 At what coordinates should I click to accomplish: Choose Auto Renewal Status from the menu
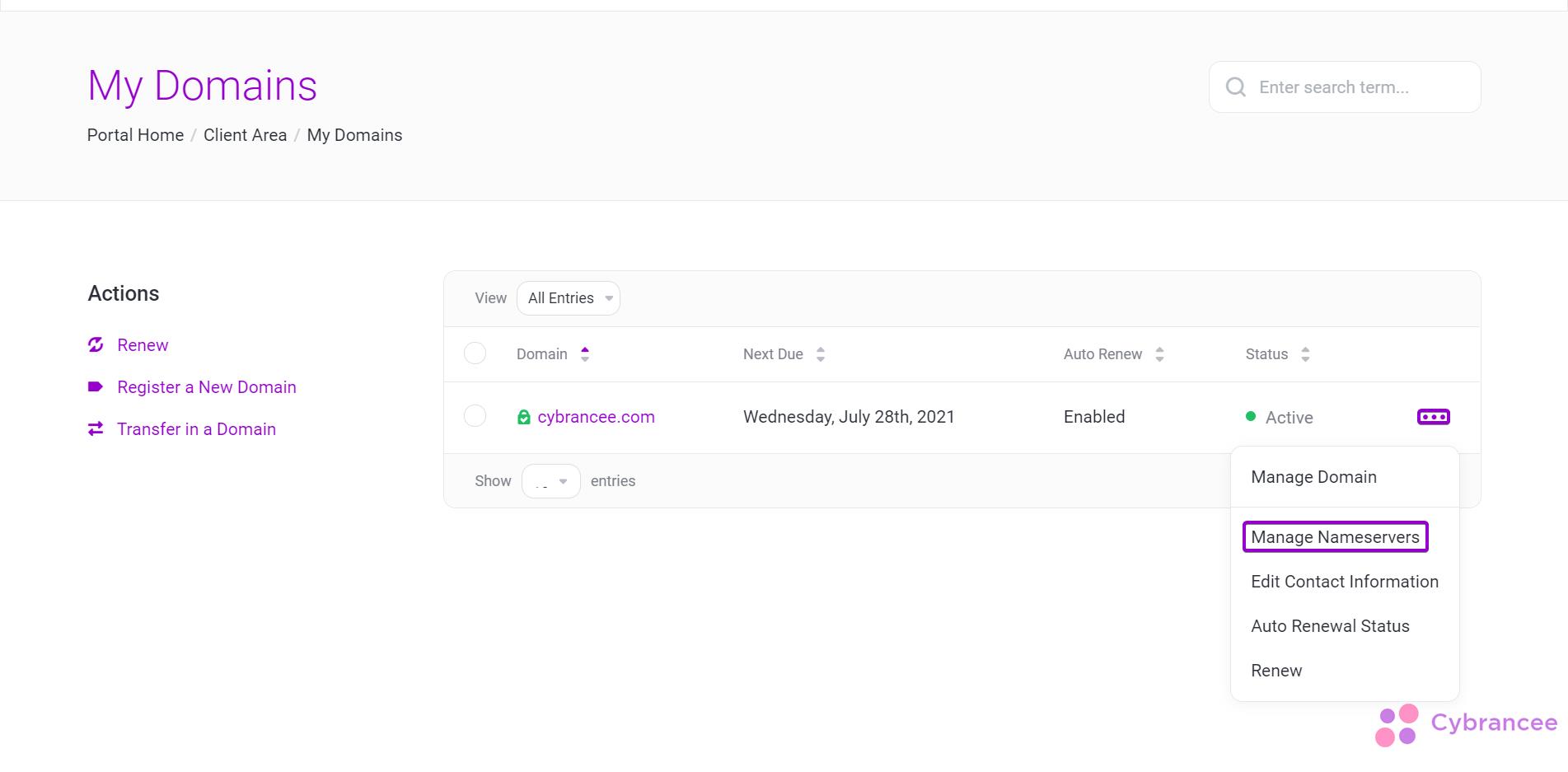(1330, 626)
